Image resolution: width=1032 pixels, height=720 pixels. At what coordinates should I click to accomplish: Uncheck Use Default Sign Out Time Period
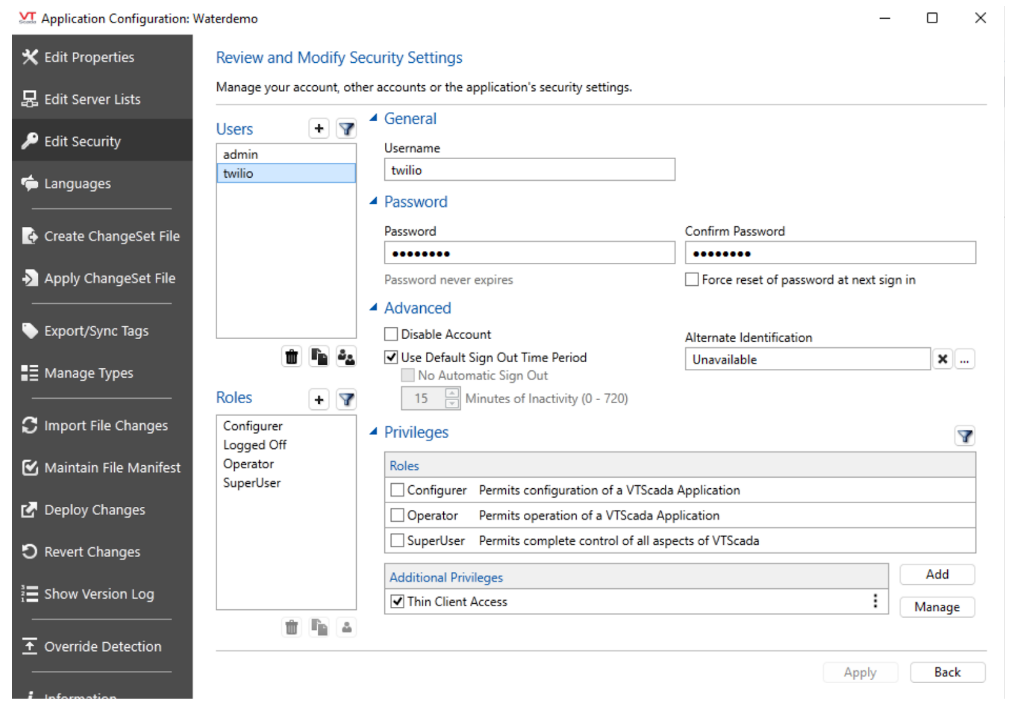(x=392, y=357)
